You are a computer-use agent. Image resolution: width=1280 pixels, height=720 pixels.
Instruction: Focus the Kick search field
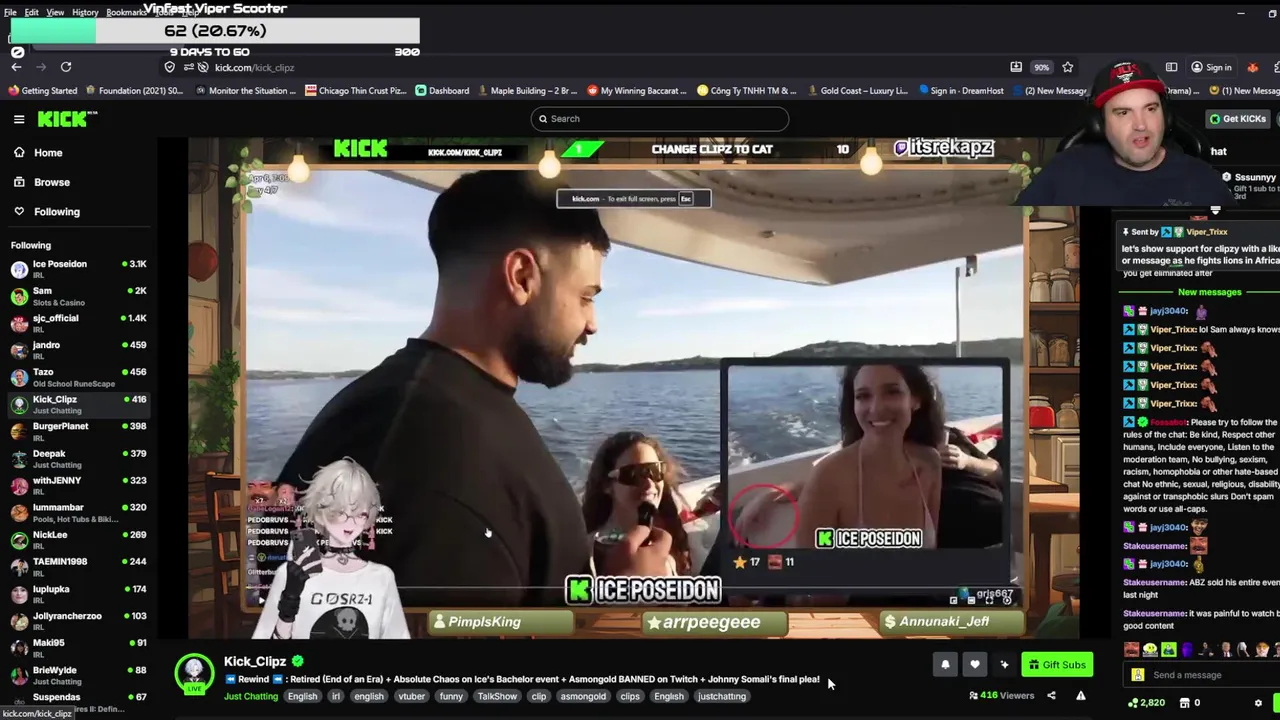pyautogui.click(x=660, y=118)
